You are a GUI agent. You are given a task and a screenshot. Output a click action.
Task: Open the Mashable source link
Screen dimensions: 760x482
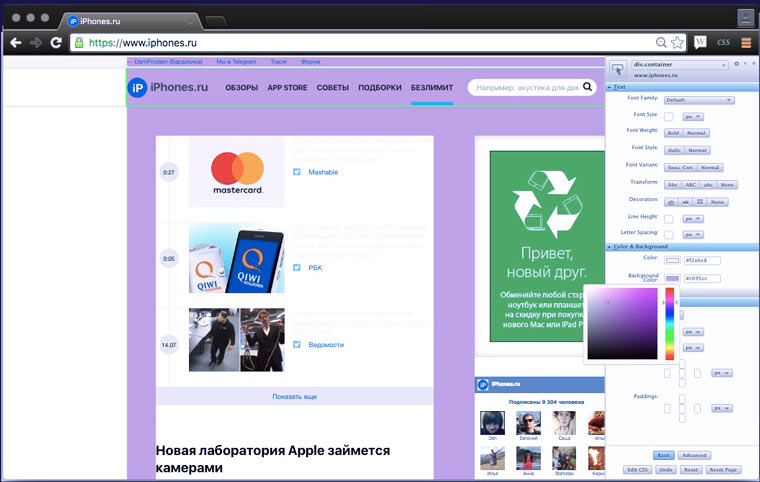coord(323,172)
